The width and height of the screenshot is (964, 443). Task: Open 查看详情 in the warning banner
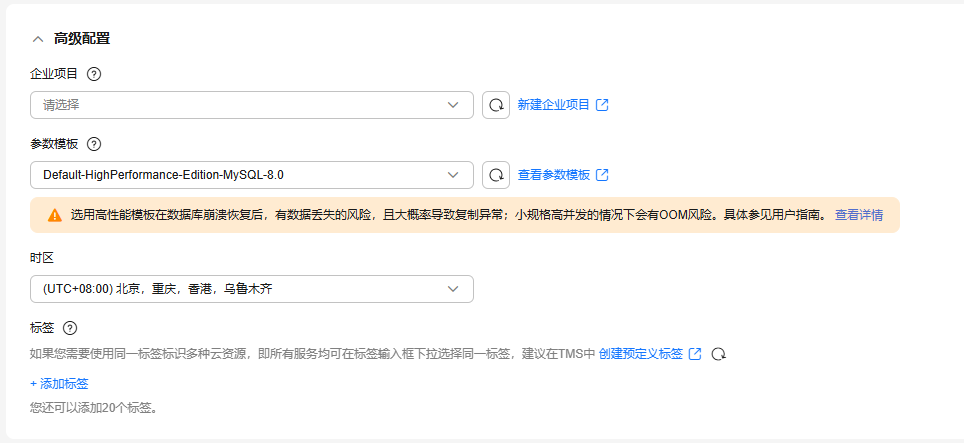pyautogui.click(x=858, y=215)
